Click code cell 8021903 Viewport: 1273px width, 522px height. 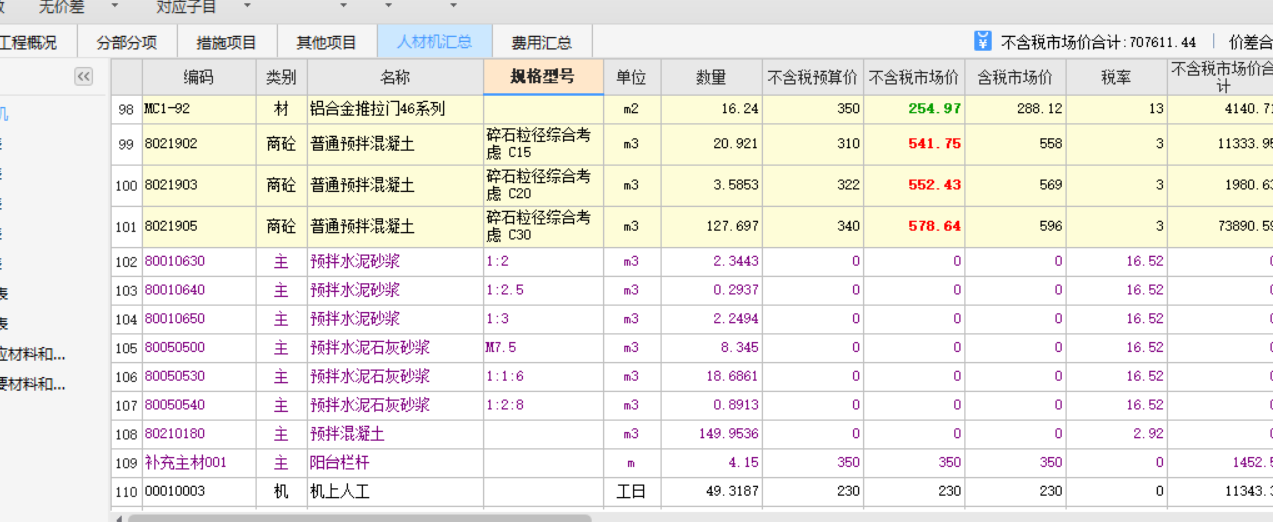(198, 185)
